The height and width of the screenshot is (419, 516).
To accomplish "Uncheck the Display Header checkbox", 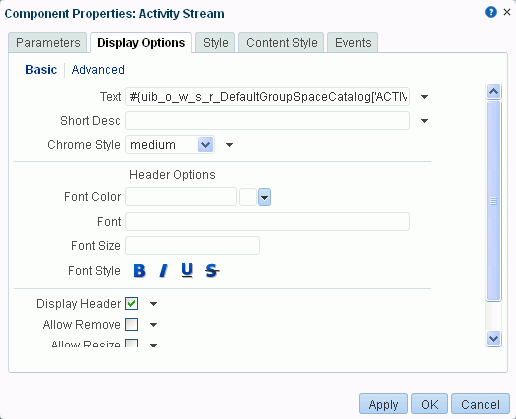I will coord(131,304).
